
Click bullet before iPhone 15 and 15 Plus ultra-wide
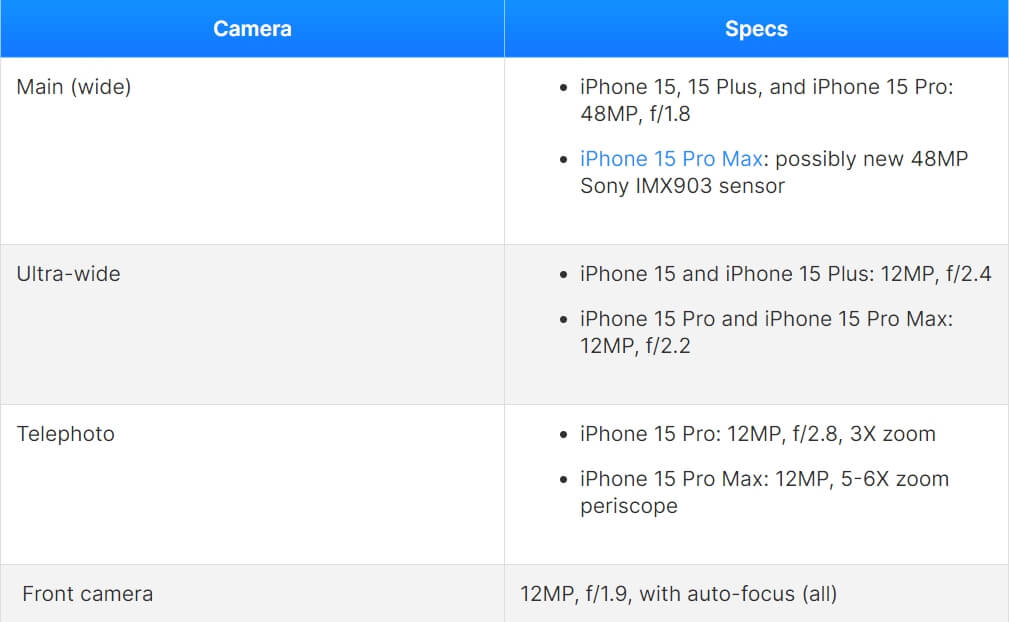pyautogui.click(x=564, y=275)
